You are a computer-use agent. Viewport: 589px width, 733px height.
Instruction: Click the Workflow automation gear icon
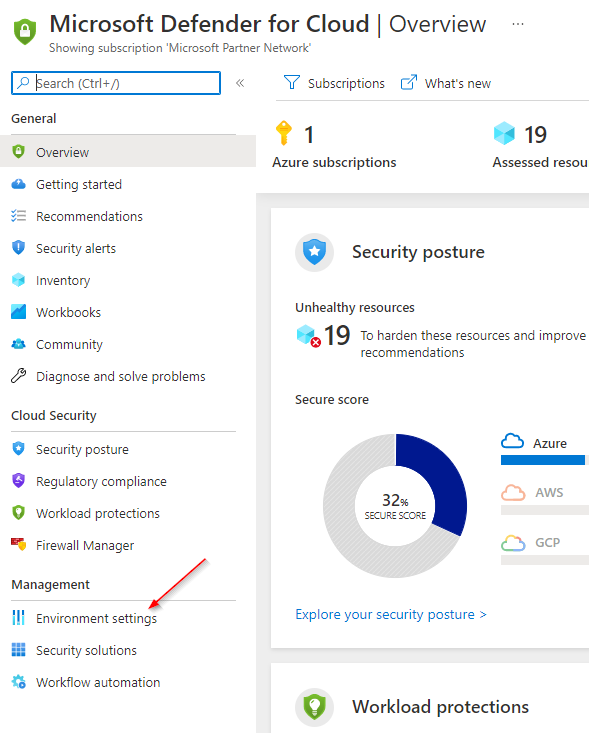(x=18, y=682)
